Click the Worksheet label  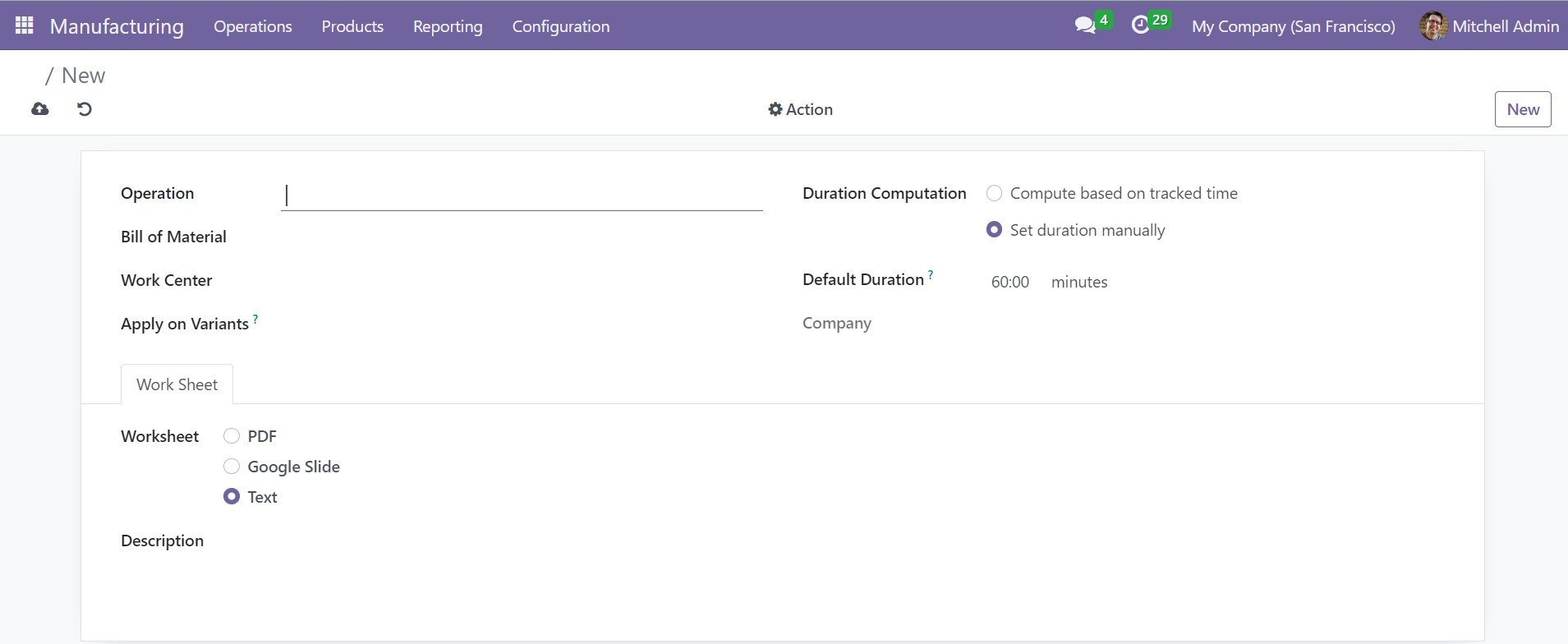[159, 436]
